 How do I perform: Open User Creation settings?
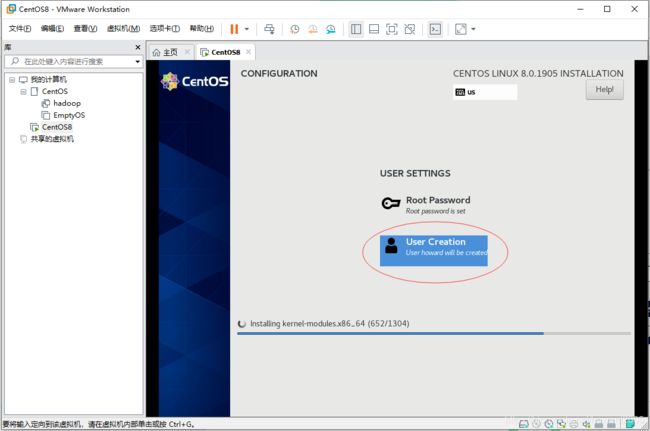[x=434, y=251]
